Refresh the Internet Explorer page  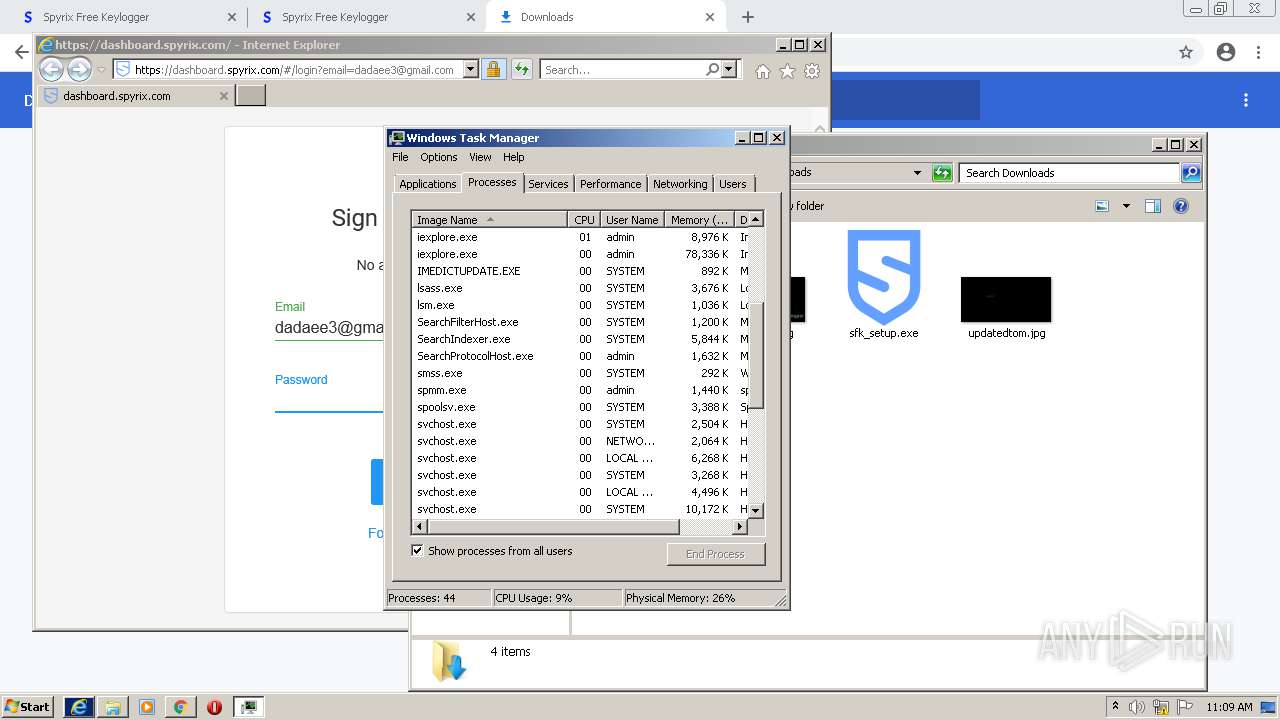pyautogui.click(x=522, y=69)
